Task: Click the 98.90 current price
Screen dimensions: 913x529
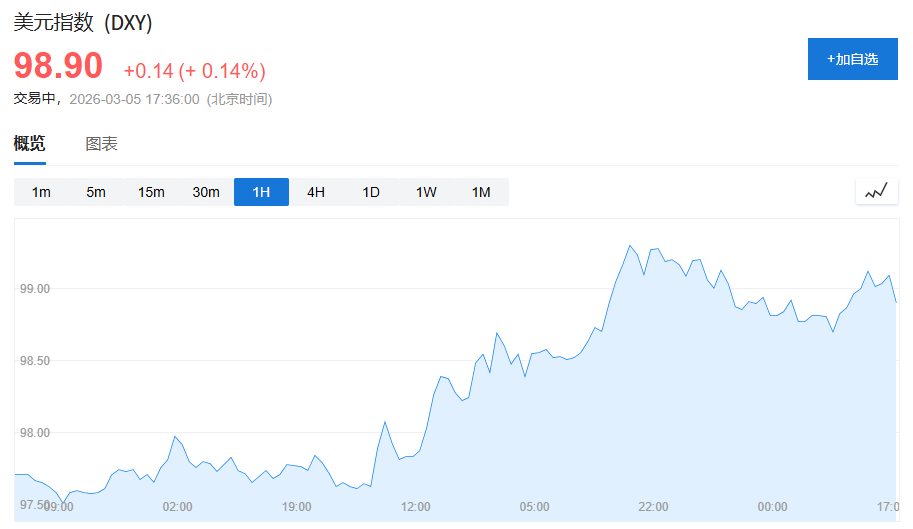Action: click(58, 66)
